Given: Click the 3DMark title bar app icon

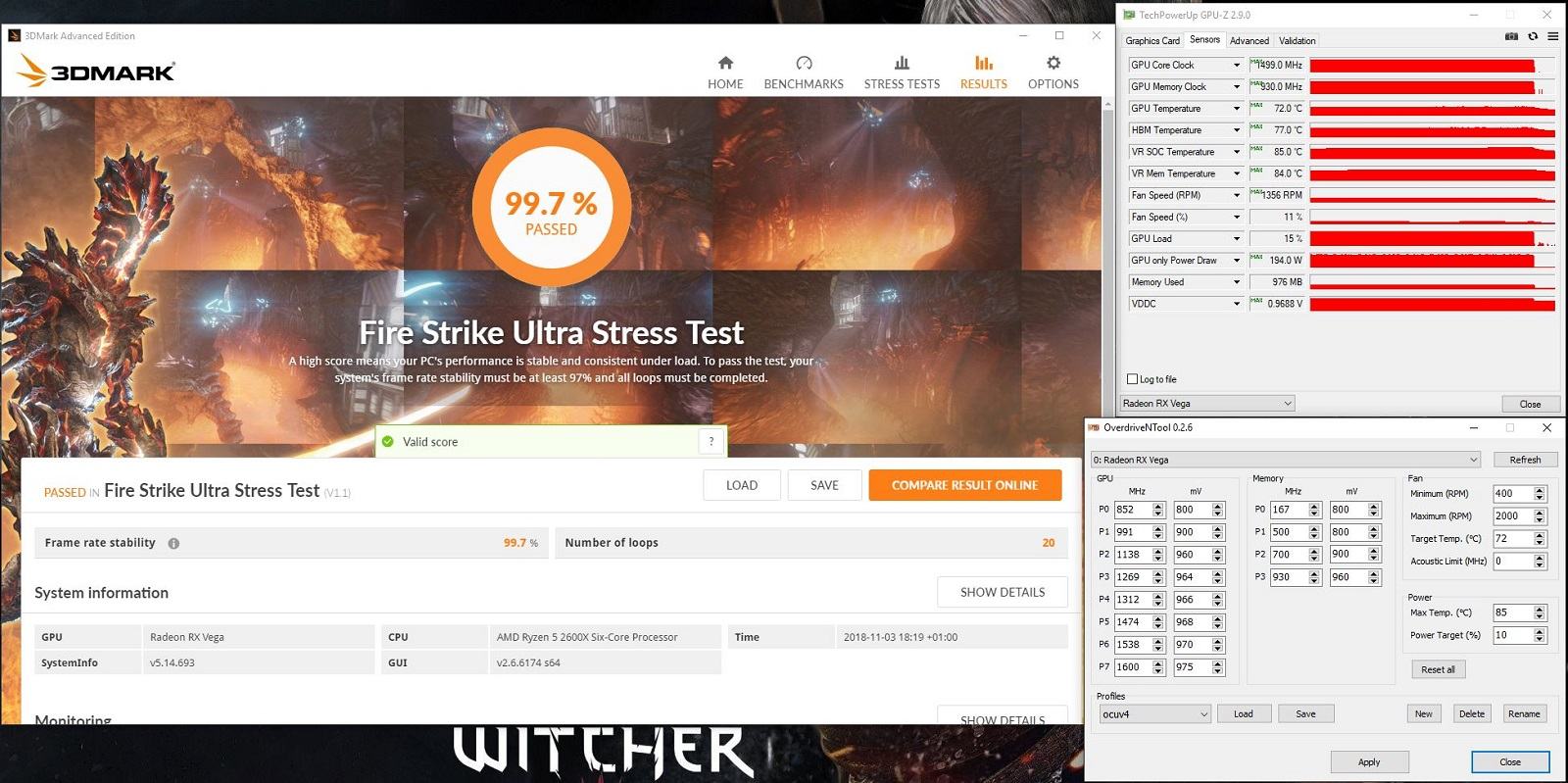Looking at the screenshot, I should (x=14, y=35).
